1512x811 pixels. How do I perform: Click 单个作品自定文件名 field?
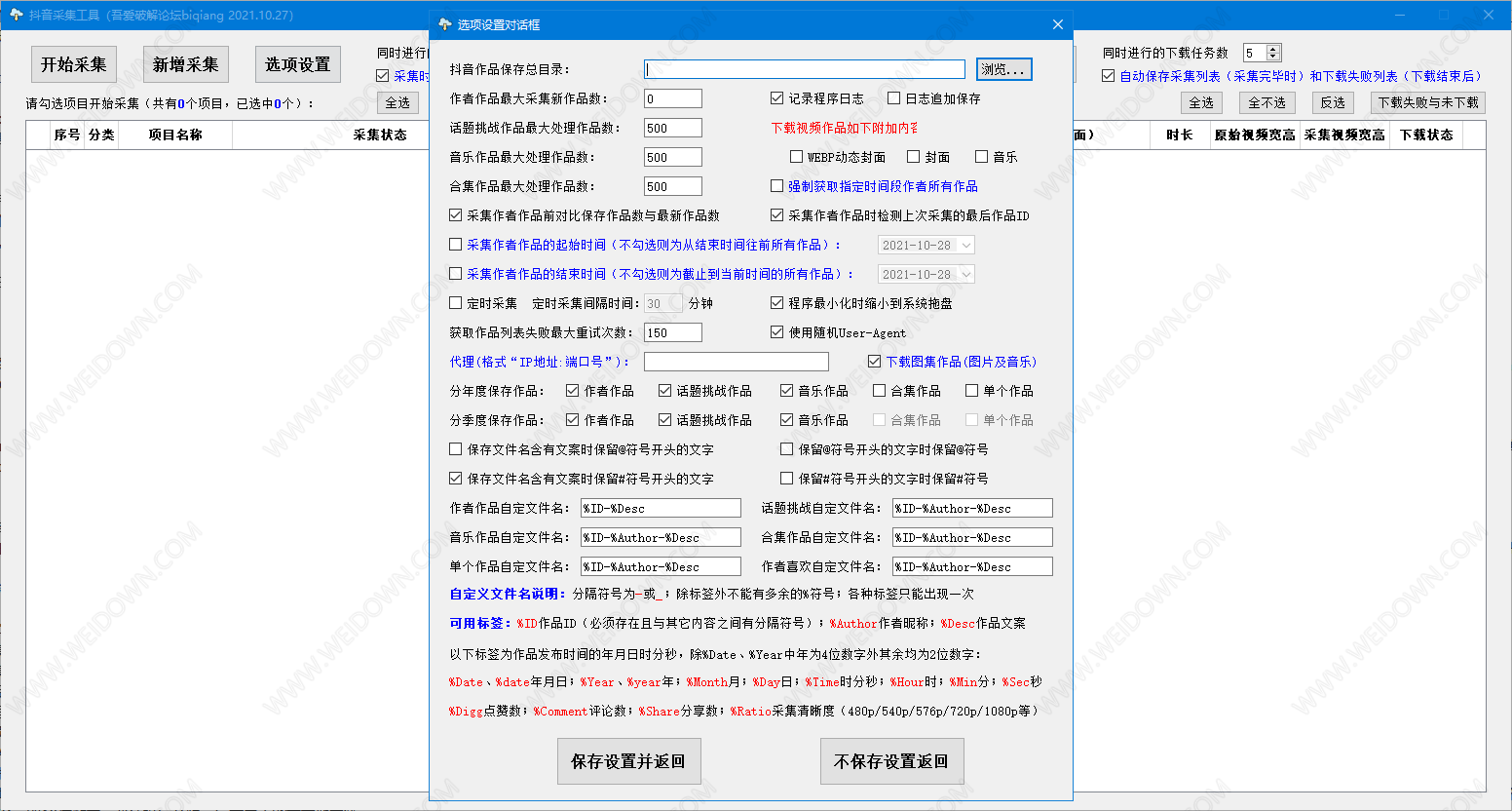click(661, 566)
